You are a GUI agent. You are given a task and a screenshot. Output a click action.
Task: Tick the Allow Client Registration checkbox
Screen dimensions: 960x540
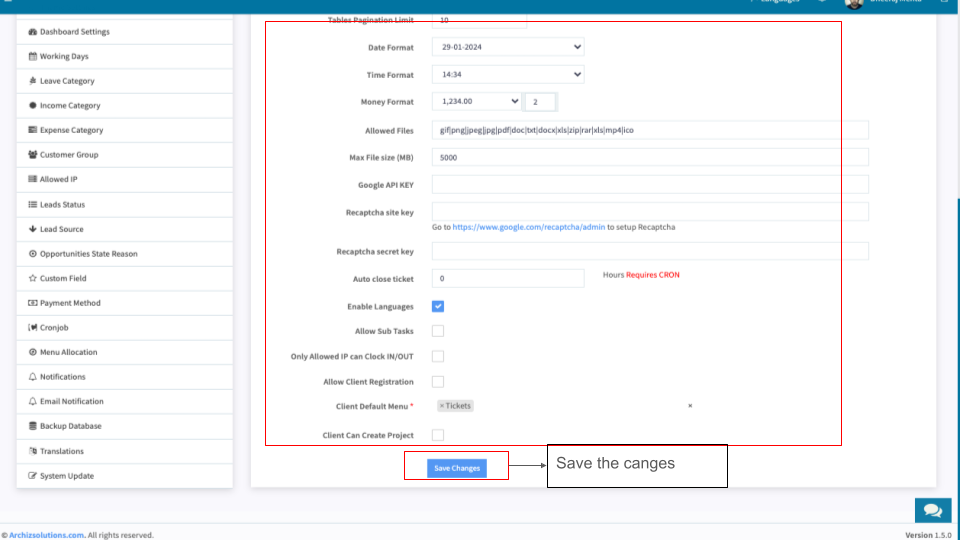[x=438, y=381]
